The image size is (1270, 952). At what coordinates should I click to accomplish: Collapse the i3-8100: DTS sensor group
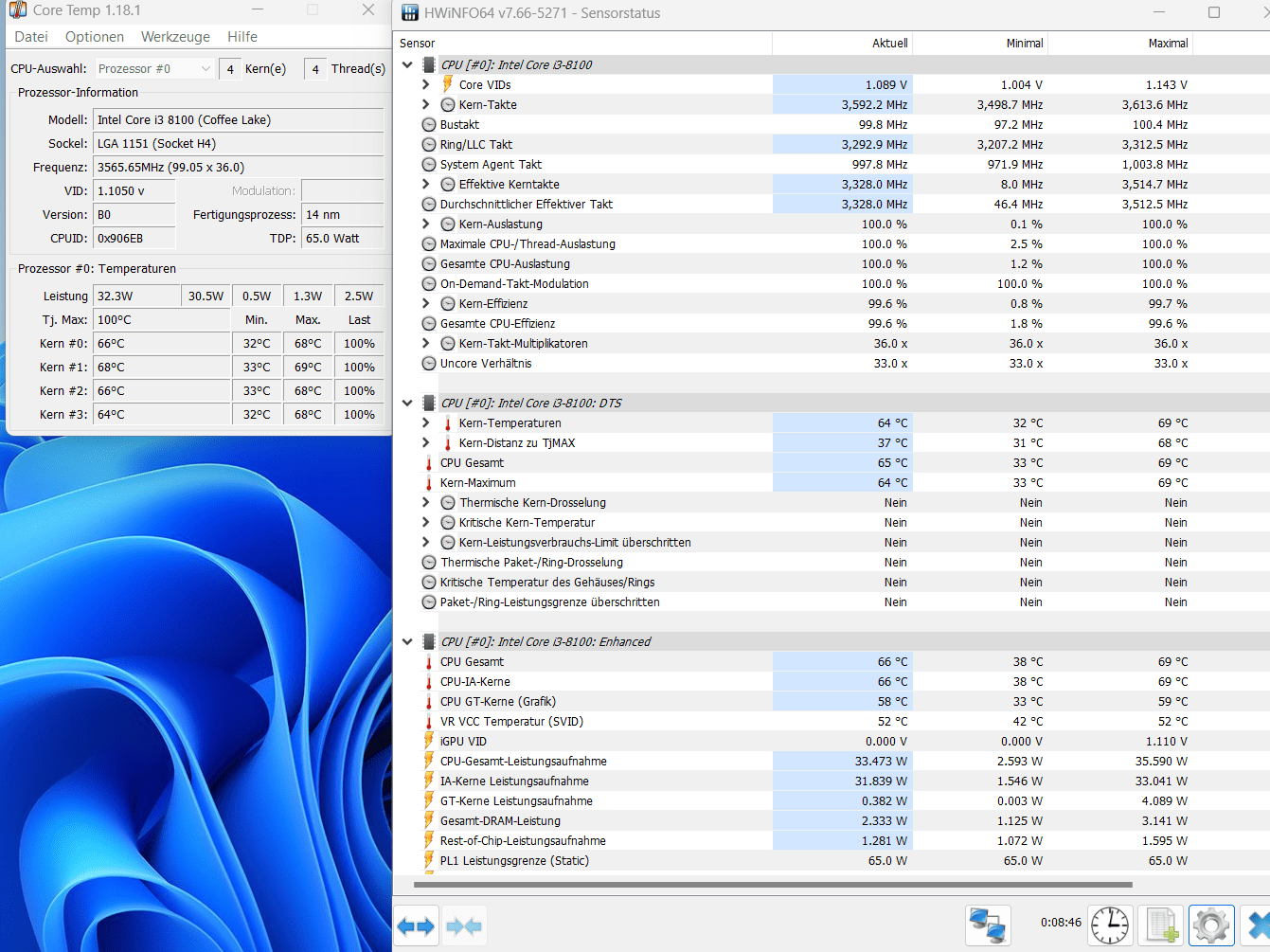coord(407,403)
